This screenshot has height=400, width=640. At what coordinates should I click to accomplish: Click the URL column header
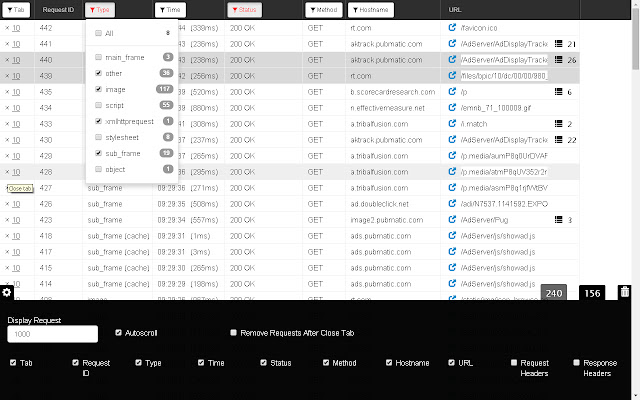tap(455, 10)
